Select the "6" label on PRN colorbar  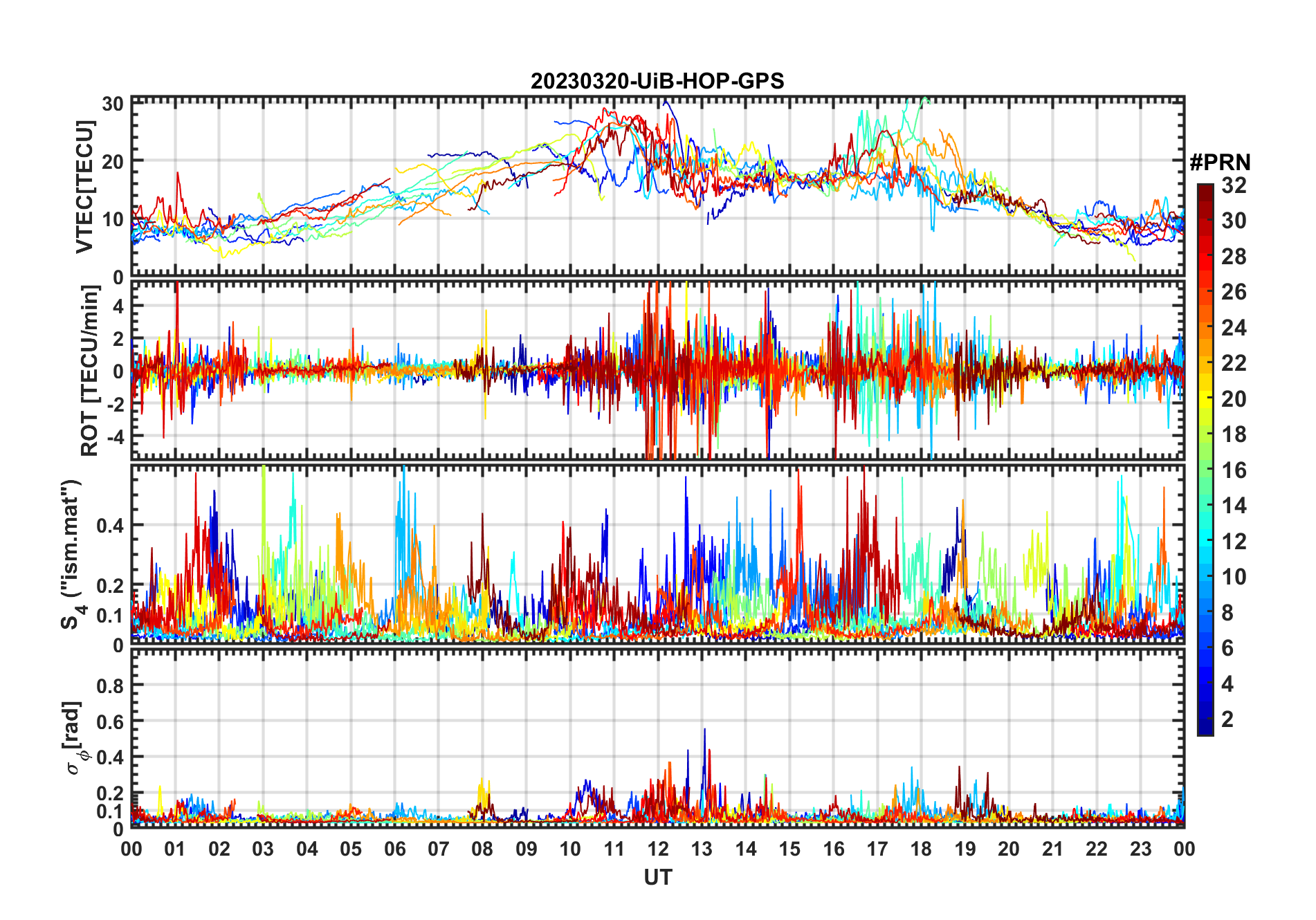1227,648
